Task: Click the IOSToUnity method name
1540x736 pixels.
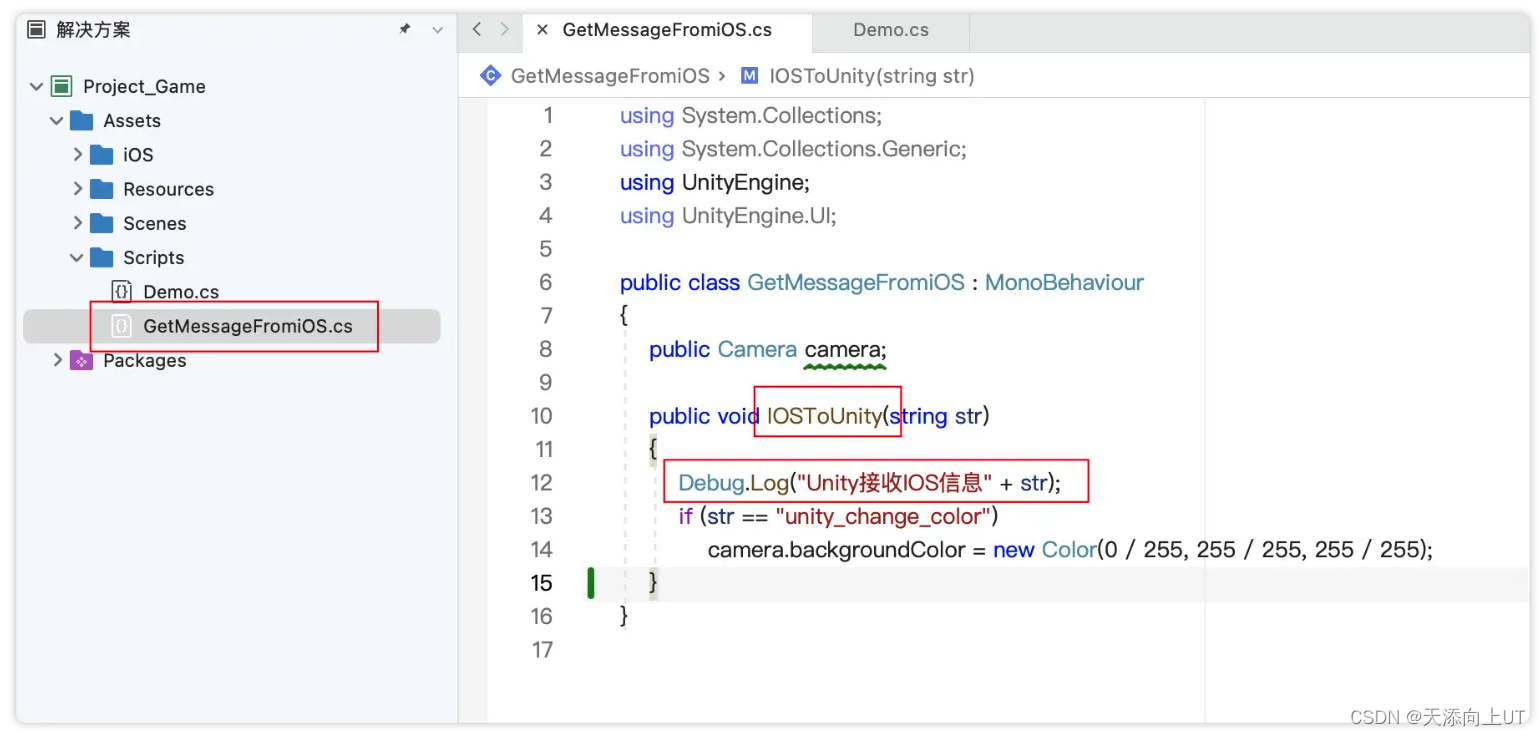Action: click(x=825, y=416)
